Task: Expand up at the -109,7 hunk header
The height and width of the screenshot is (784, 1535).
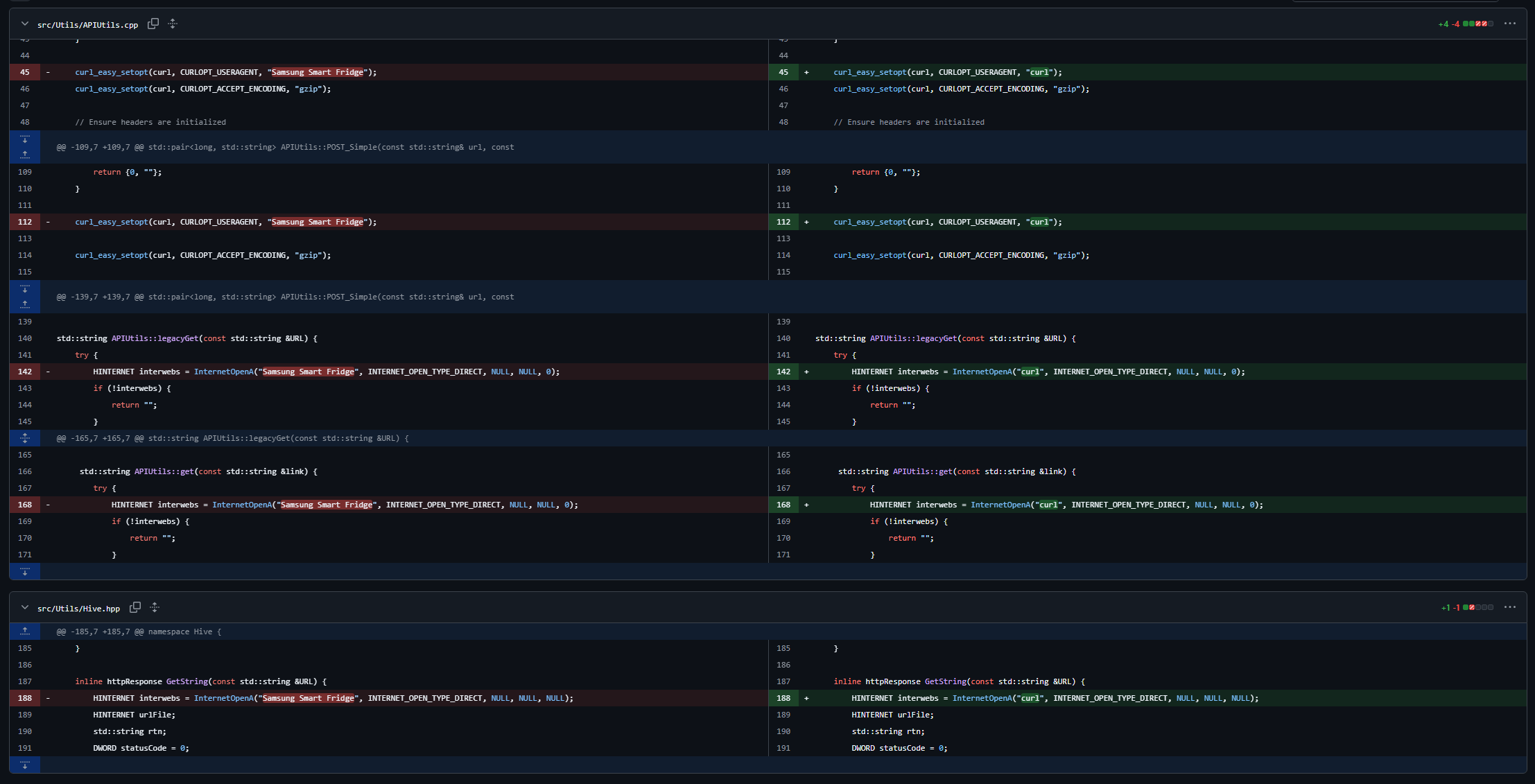Action: [25, 155]
